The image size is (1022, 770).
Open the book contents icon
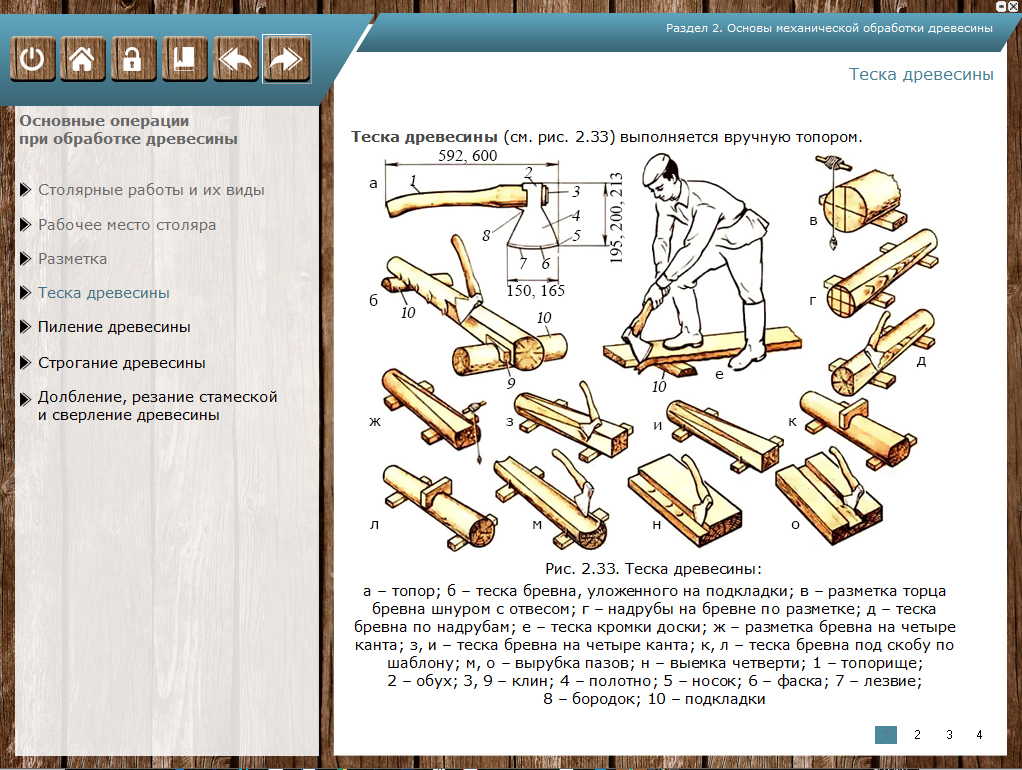tap(184, 59)
